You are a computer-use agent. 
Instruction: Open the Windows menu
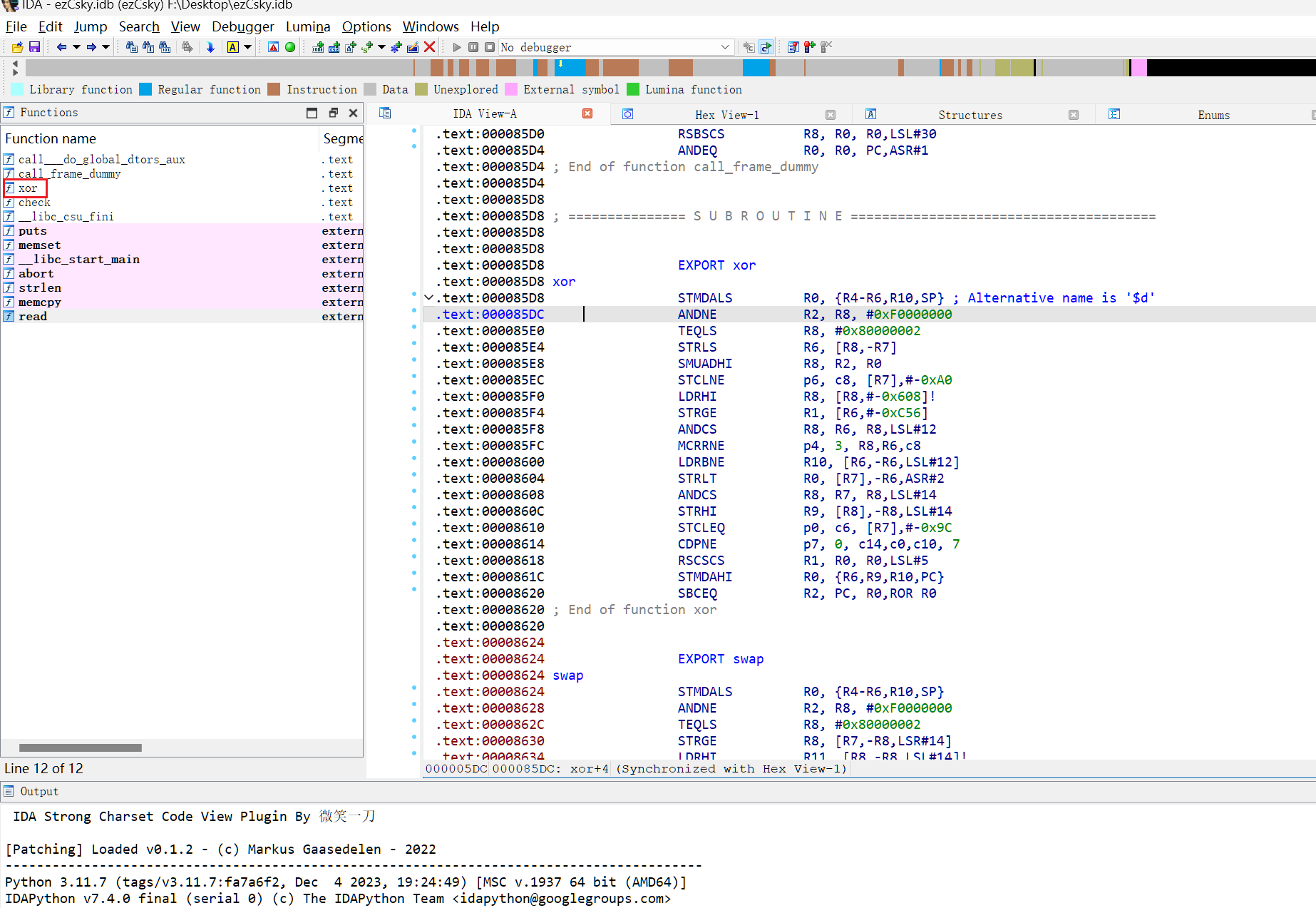tap(431, 26)
